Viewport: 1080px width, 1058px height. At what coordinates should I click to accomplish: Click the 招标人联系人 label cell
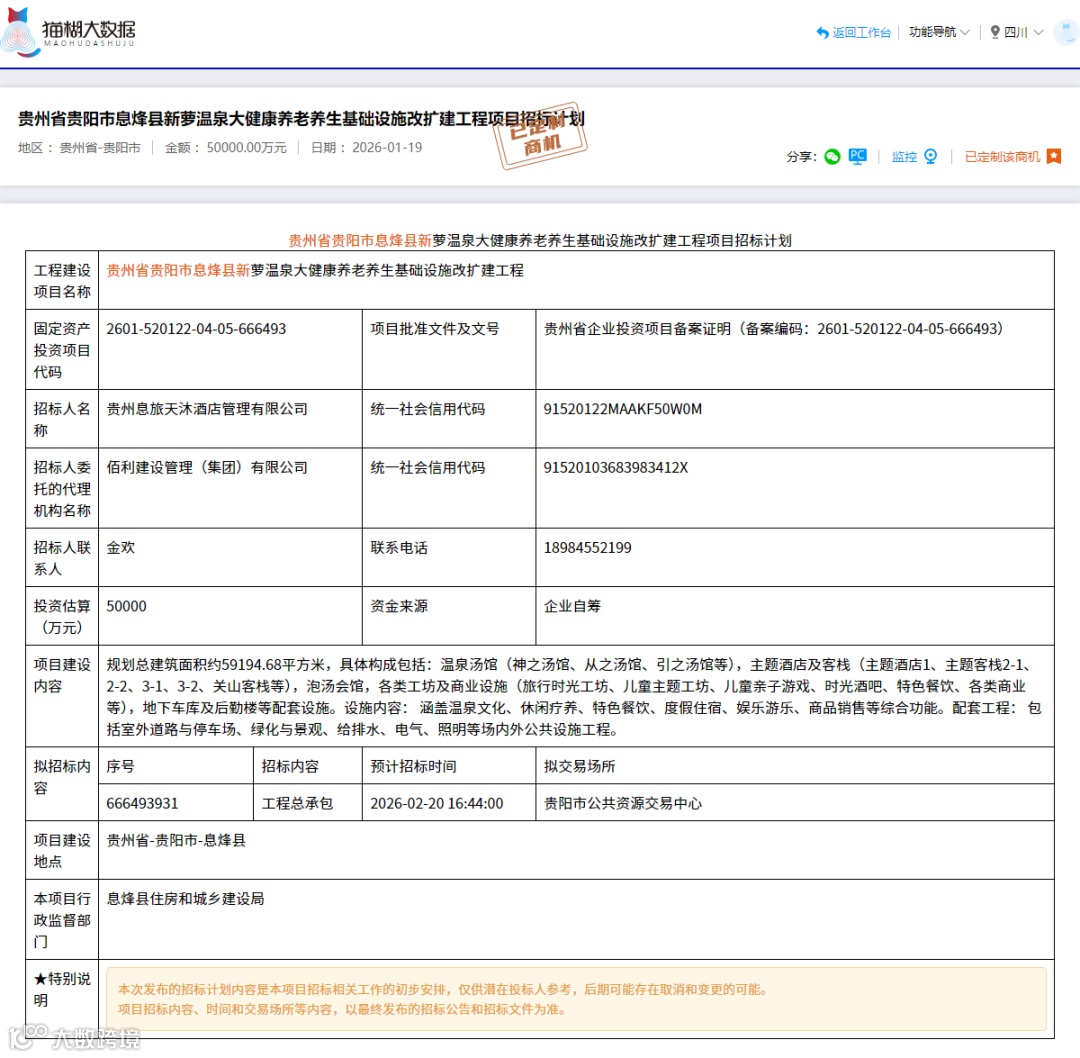[62, 558]
